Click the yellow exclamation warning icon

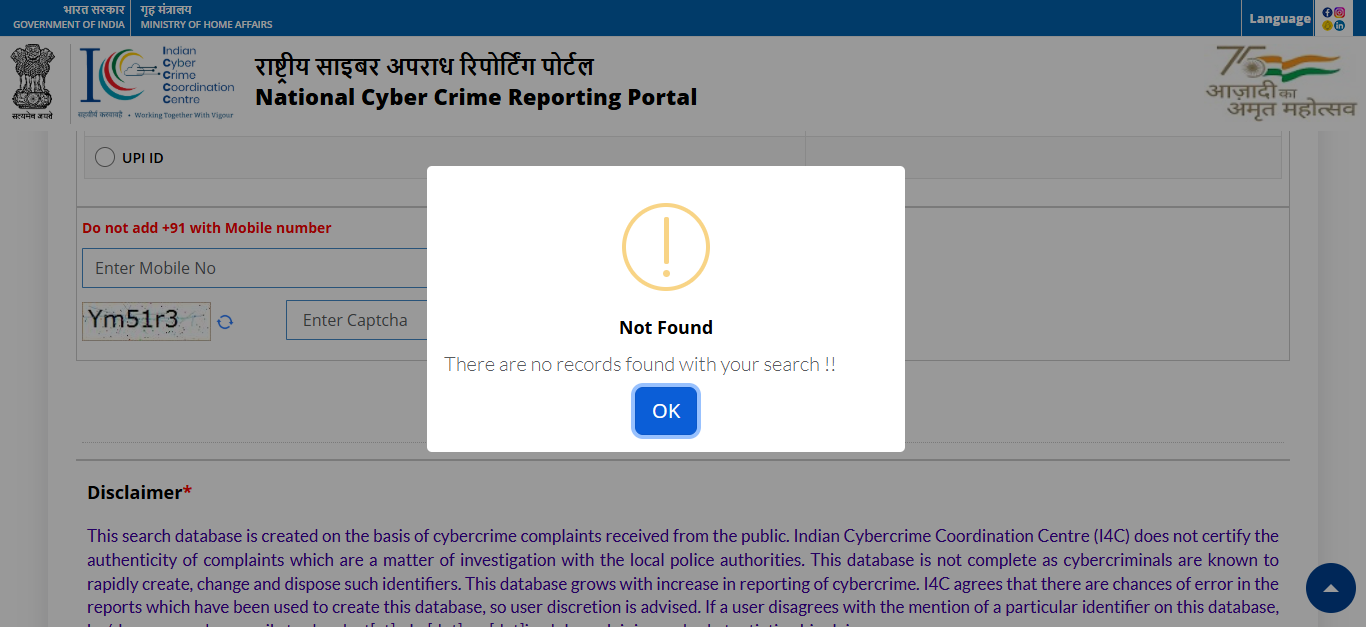(x=666, y=247)
